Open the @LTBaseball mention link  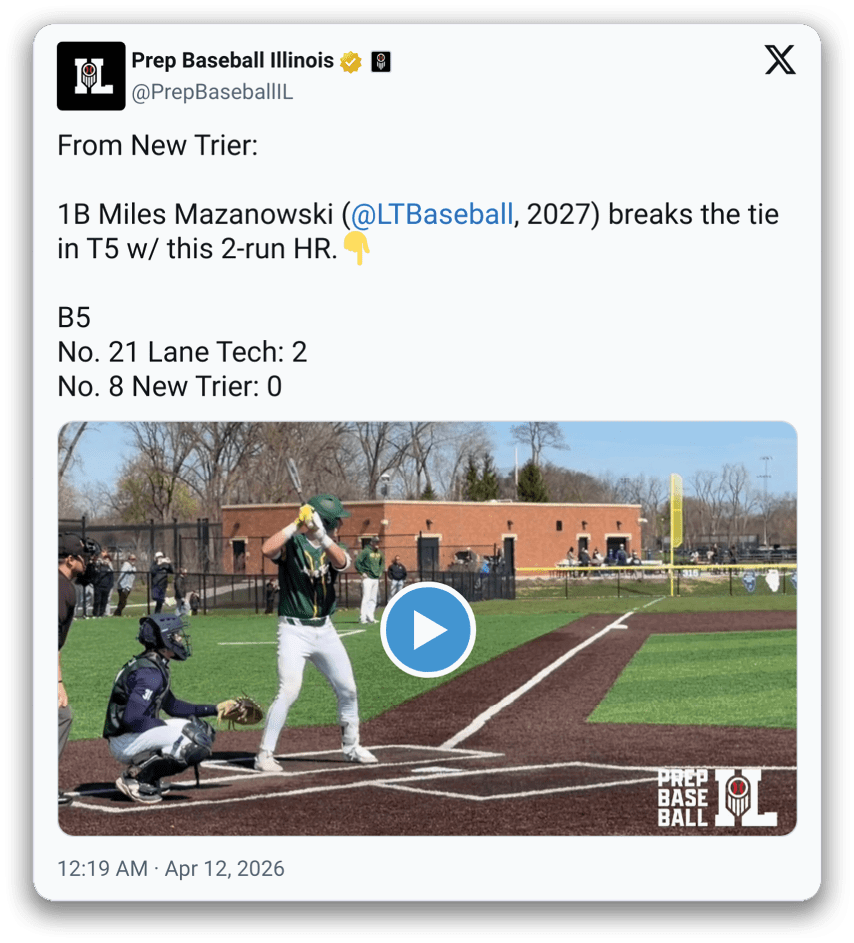click(432, 214)
